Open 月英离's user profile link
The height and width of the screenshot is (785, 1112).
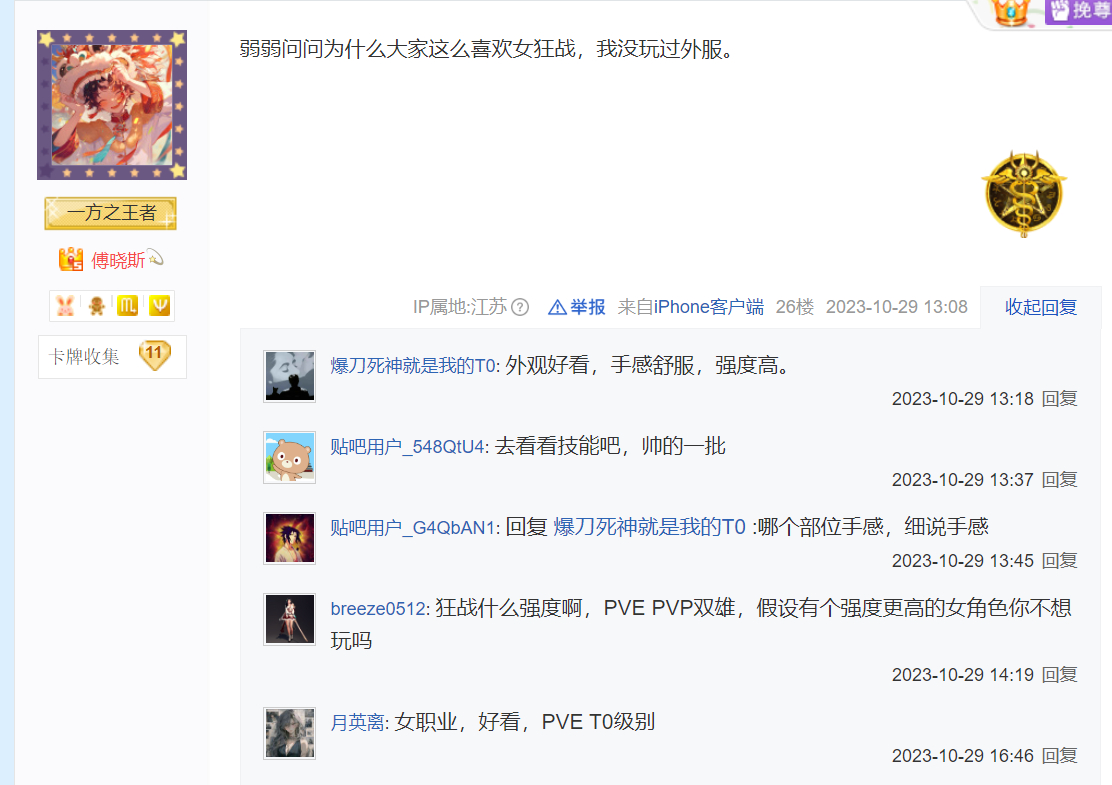[357, 723]
